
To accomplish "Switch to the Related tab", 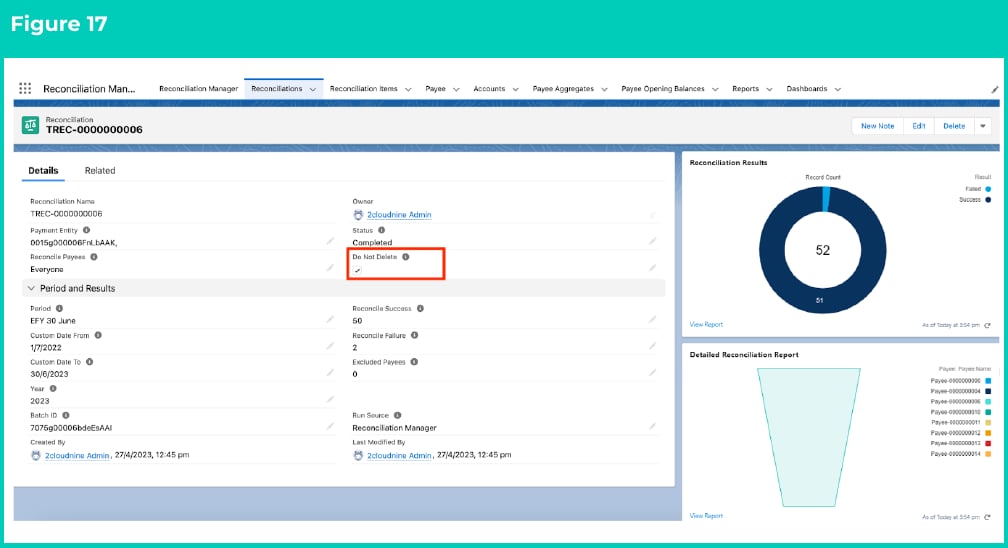I will tap(100, 170).
